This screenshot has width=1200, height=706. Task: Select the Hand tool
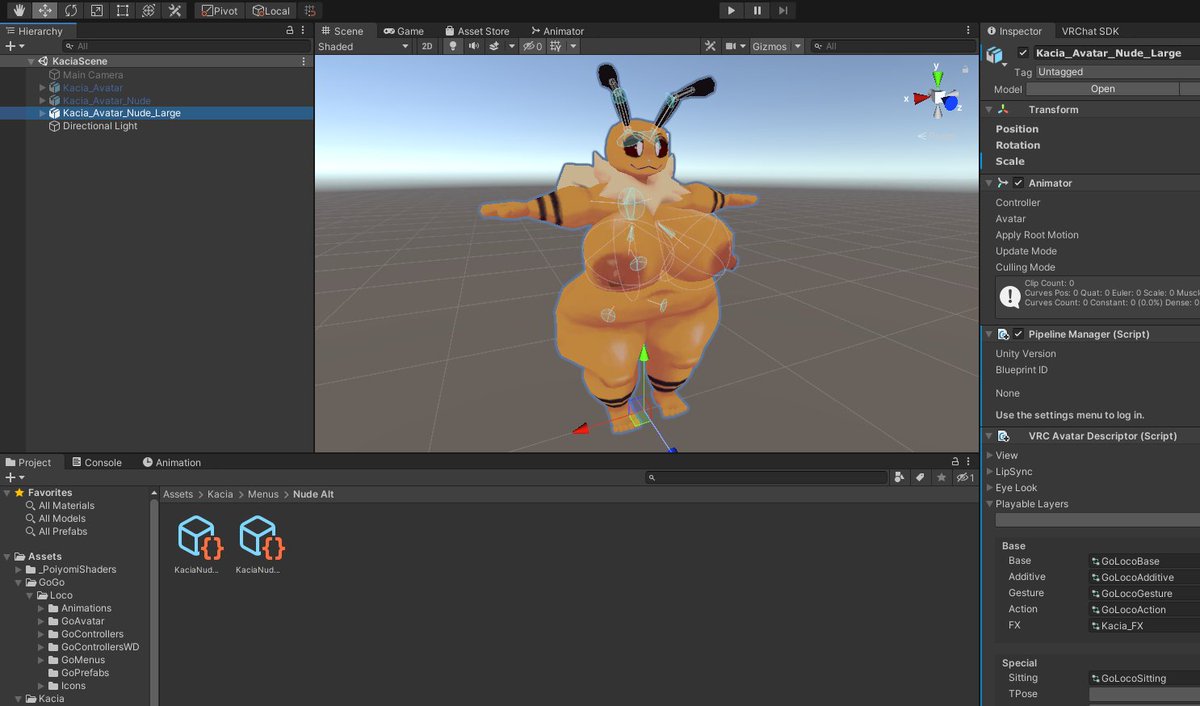pyautogui.click(x=19, y=10)
